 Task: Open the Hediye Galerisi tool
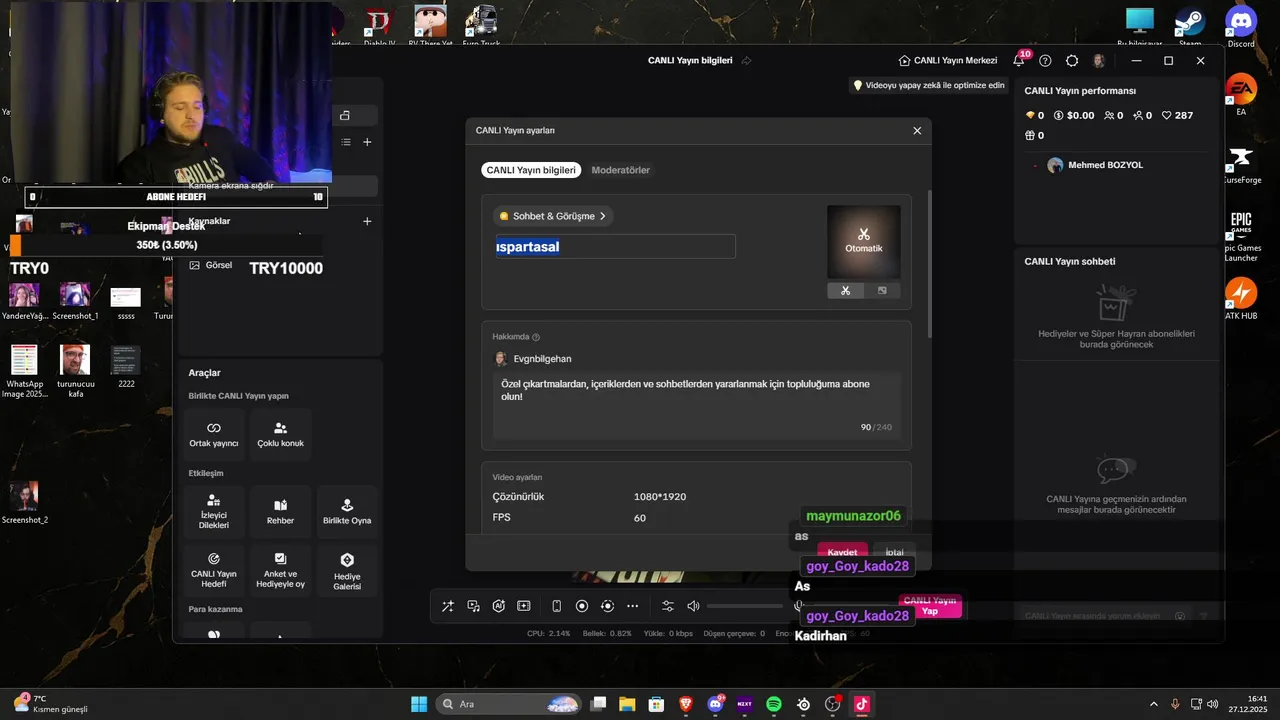tap(347, 570)
